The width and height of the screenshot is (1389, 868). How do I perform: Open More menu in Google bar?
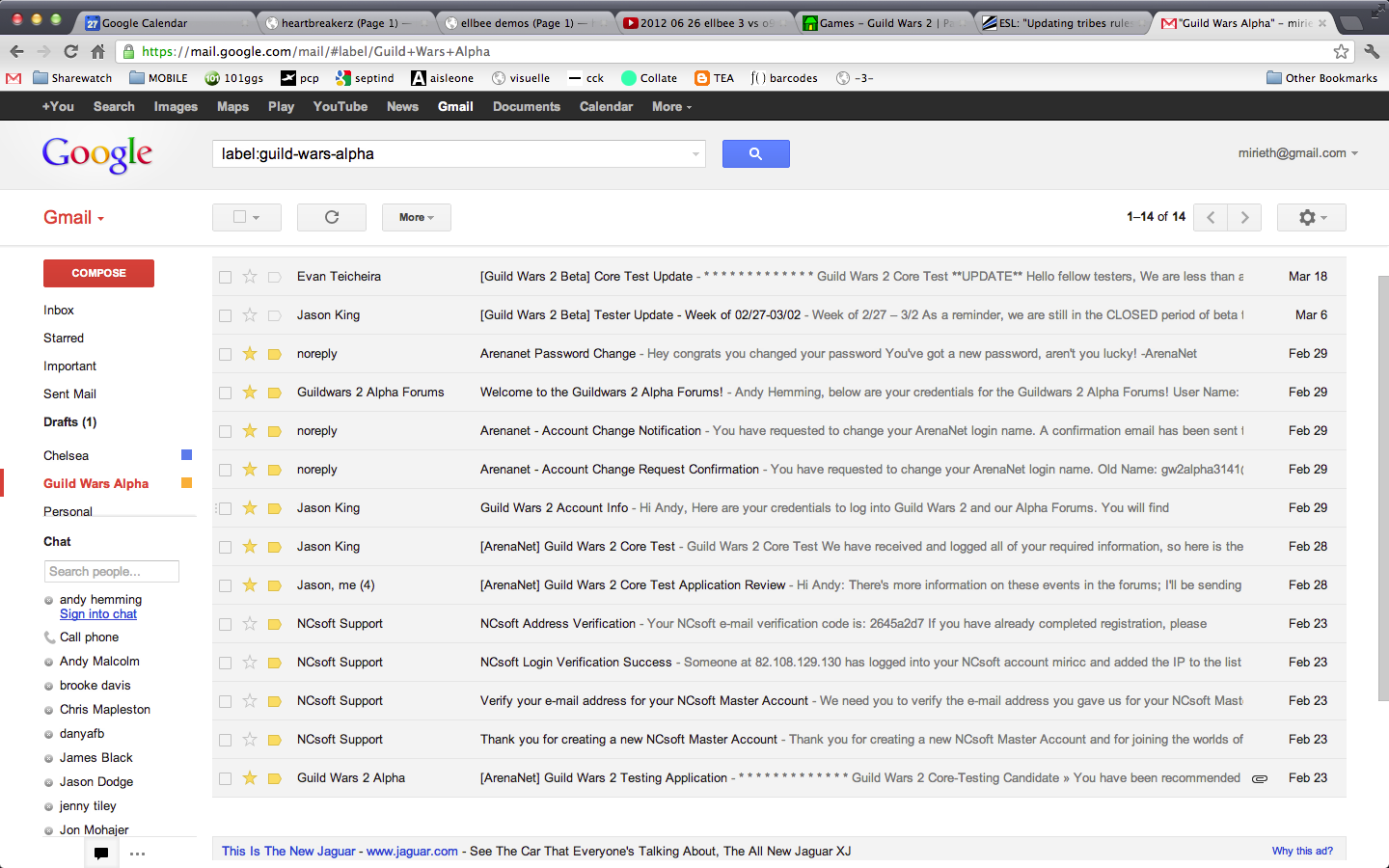coord(671,106)
